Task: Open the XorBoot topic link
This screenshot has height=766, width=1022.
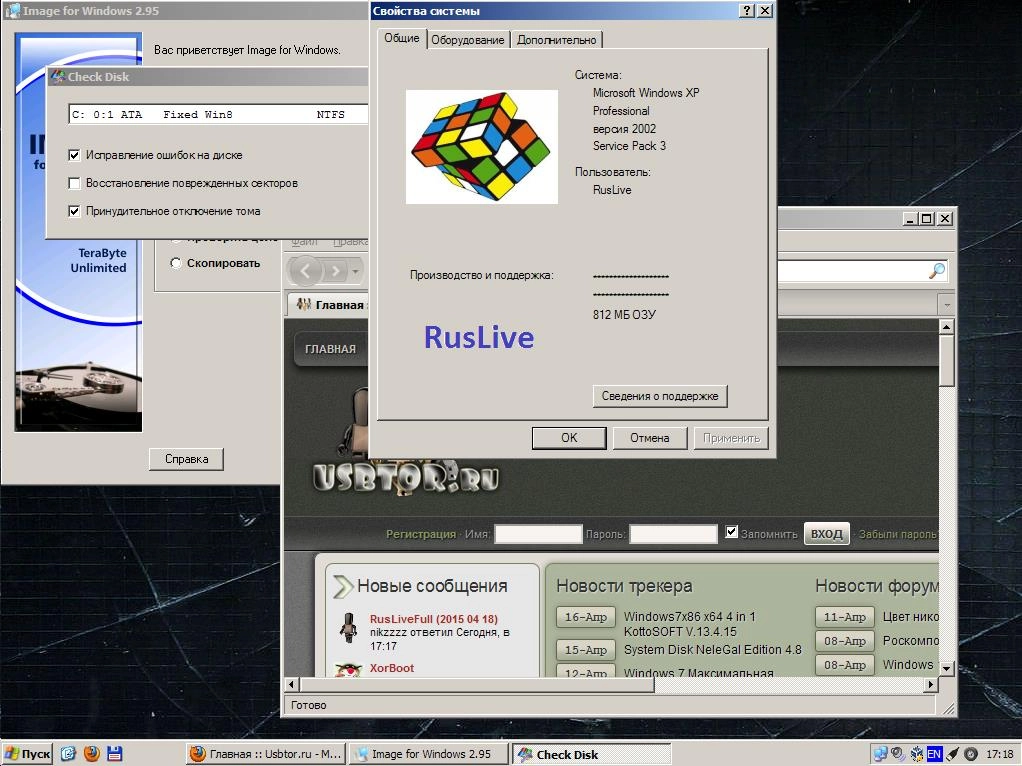Action: click(x=392, y=668)
